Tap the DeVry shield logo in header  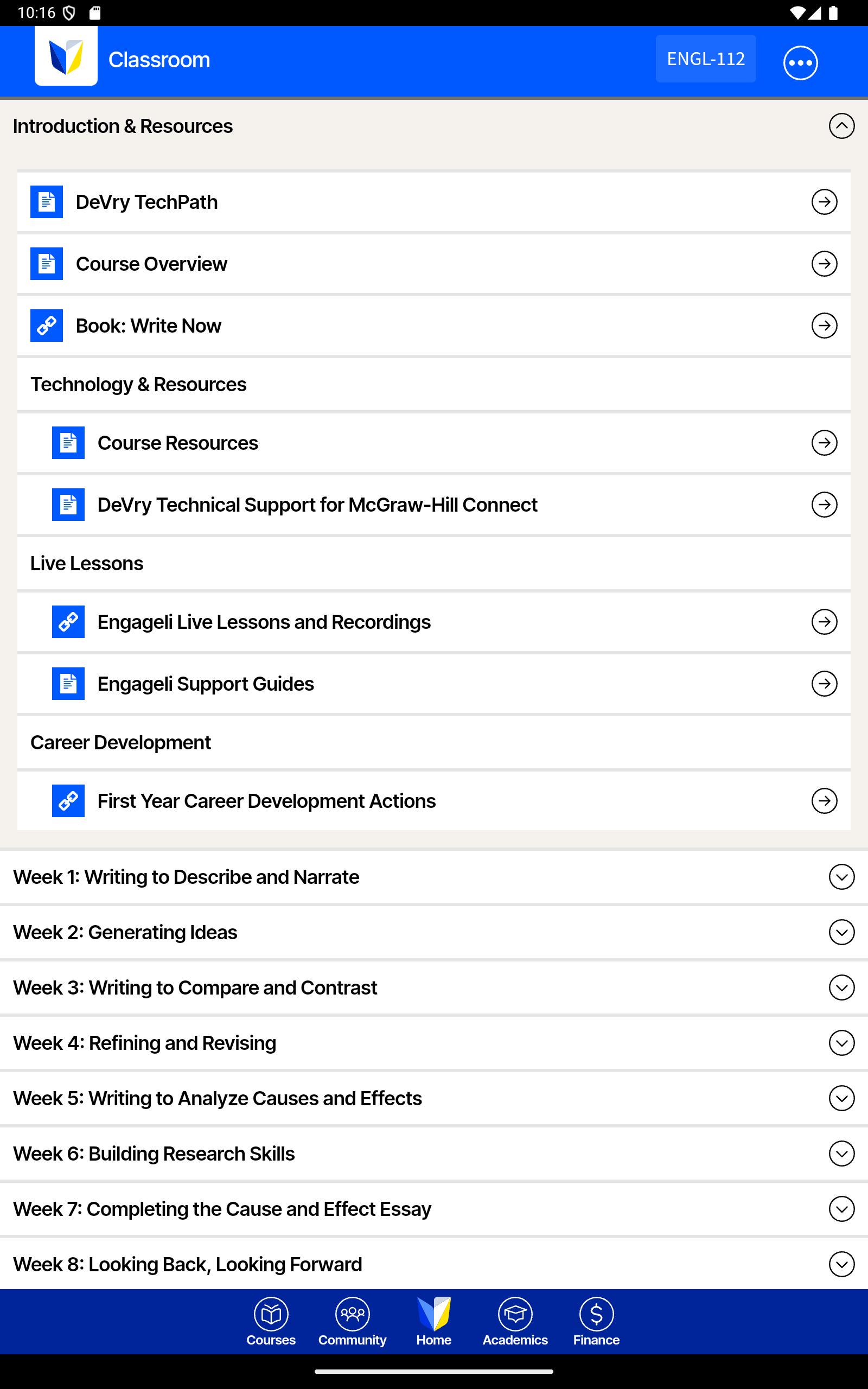[66, 57]
